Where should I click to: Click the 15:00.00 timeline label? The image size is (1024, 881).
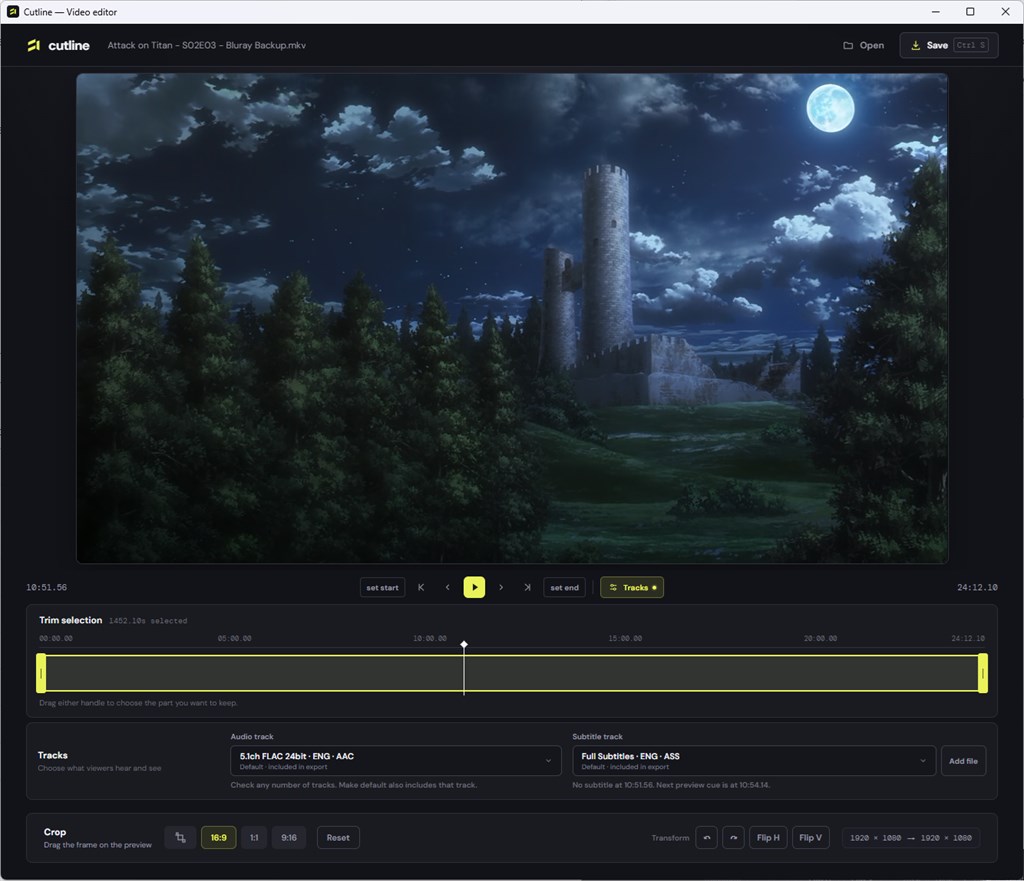pos(625,638)
